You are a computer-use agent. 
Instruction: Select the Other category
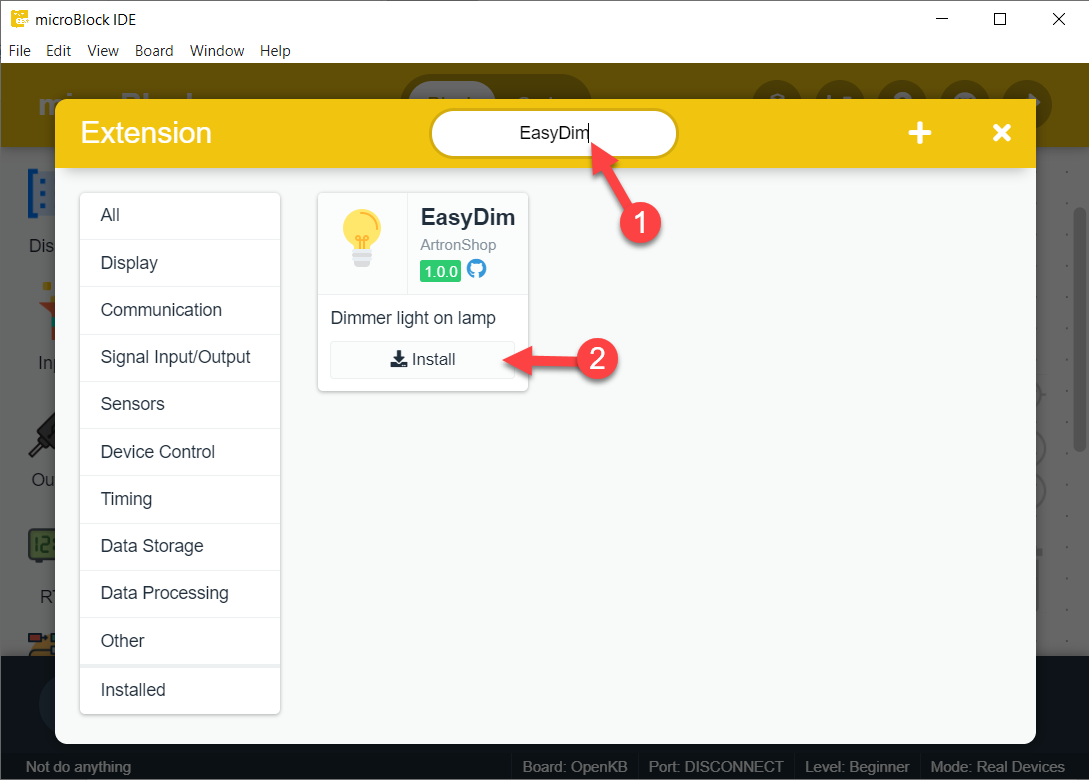[180, 641]
